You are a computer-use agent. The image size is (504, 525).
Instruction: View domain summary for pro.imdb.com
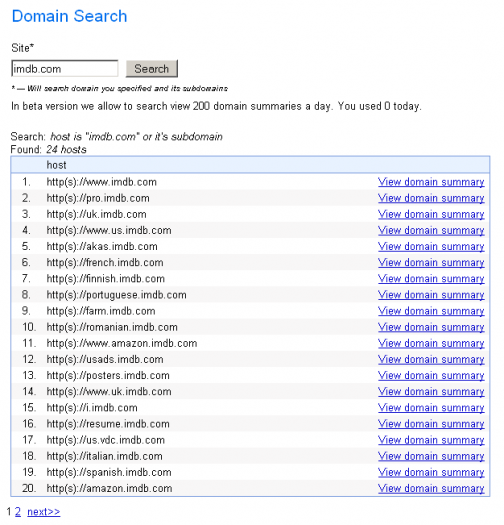coord(431,198)
